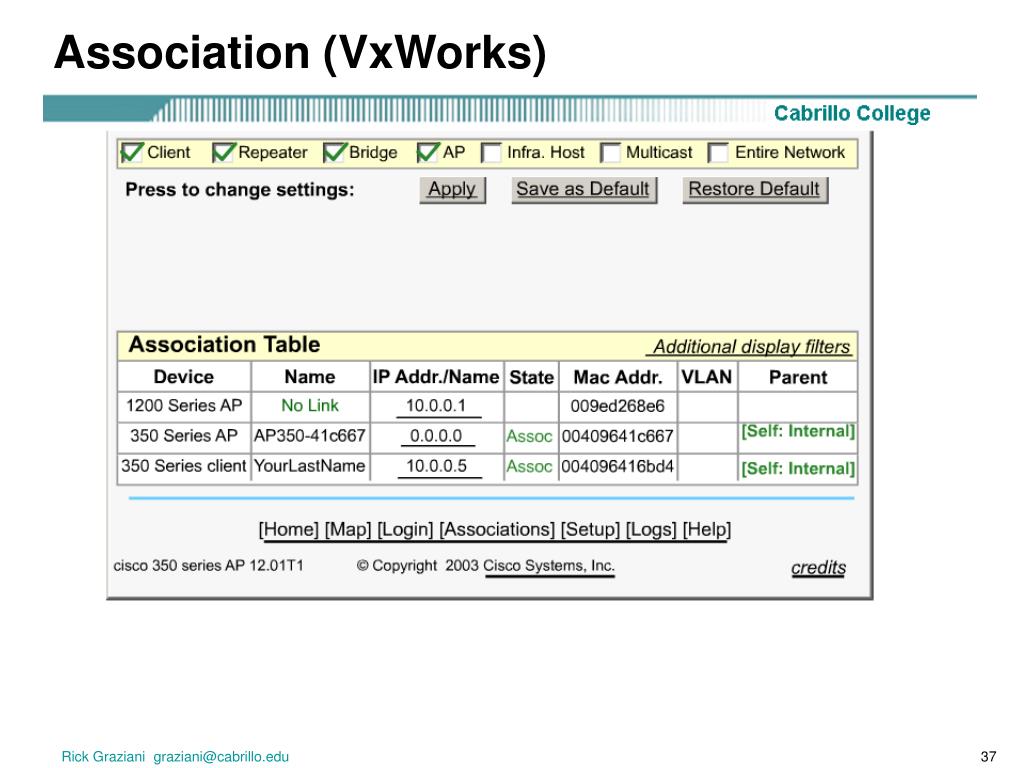Click Save as Default button

[584, 190]
